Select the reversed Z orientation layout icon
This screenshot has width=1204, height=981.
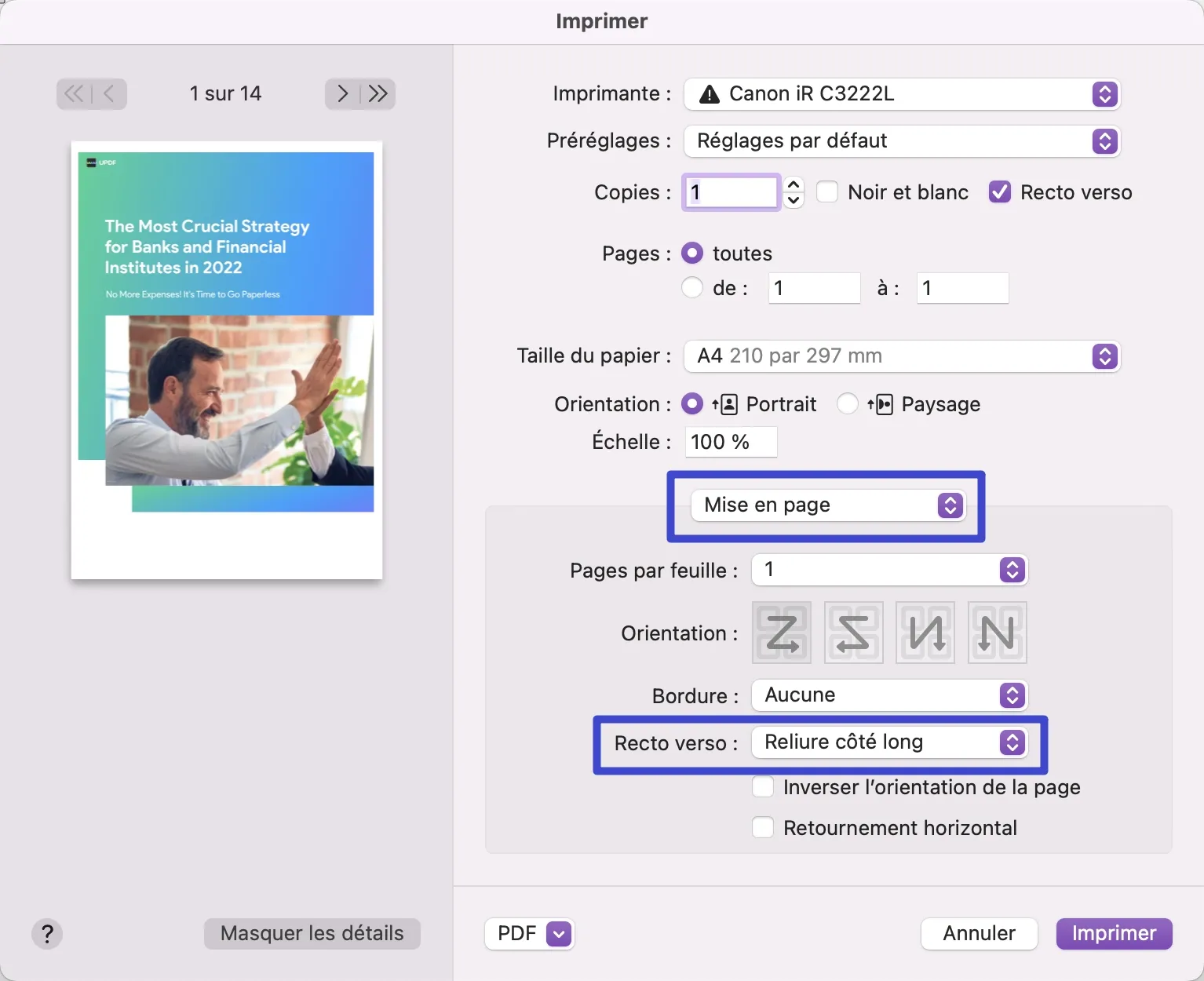click(x=852, y=633)
